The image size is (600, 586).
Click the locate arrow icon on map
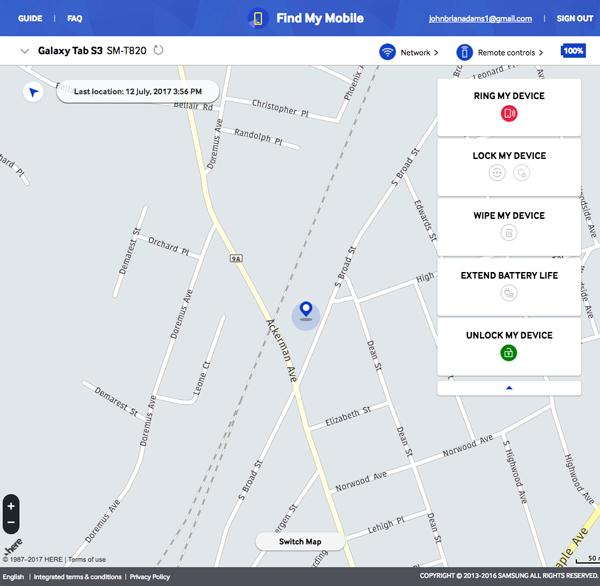[33, 92]
